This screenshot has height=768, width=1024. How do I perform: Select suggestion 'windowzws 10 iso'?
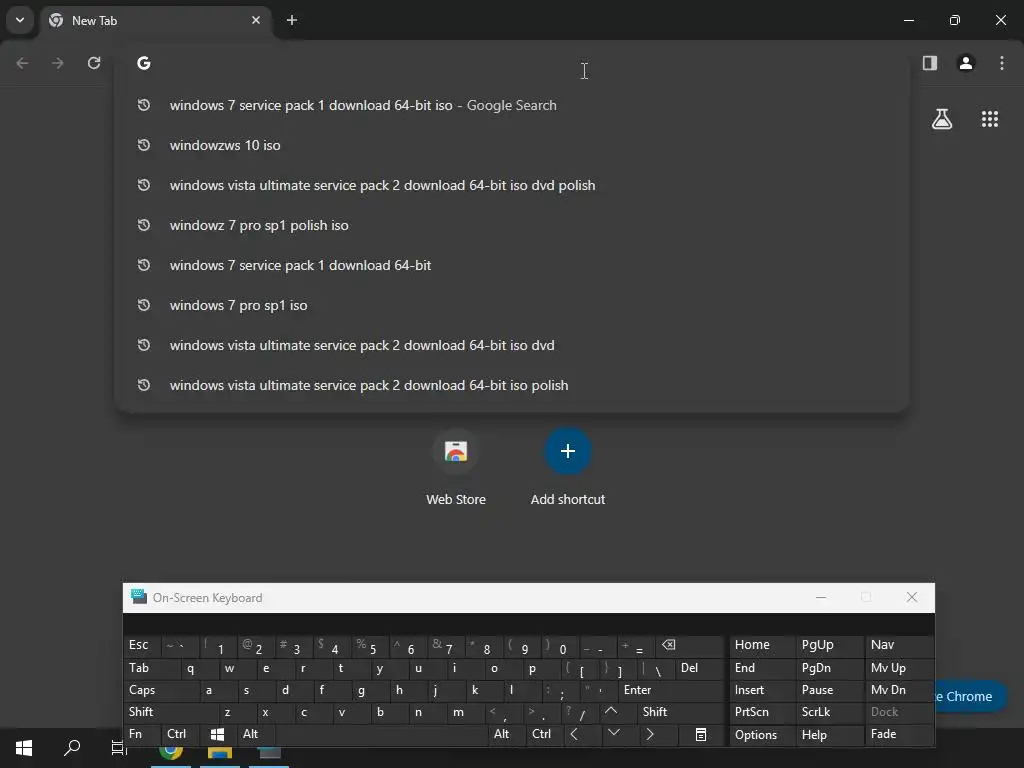[512, 145]
